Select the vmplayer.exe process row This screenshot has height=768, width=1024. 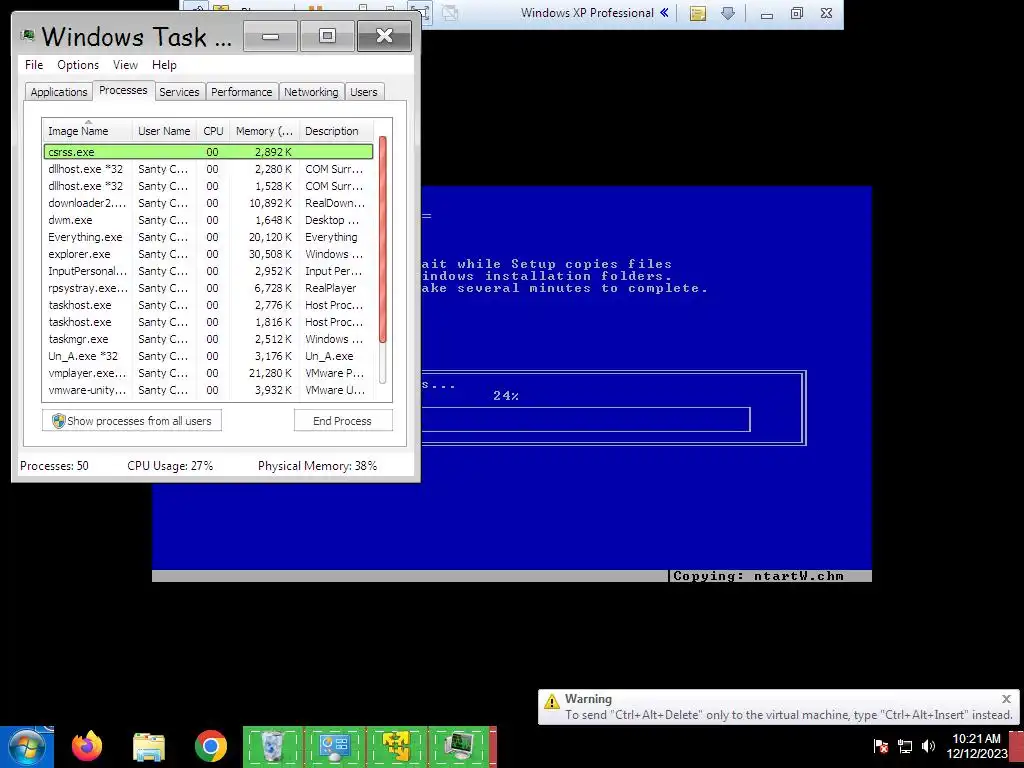208,373
